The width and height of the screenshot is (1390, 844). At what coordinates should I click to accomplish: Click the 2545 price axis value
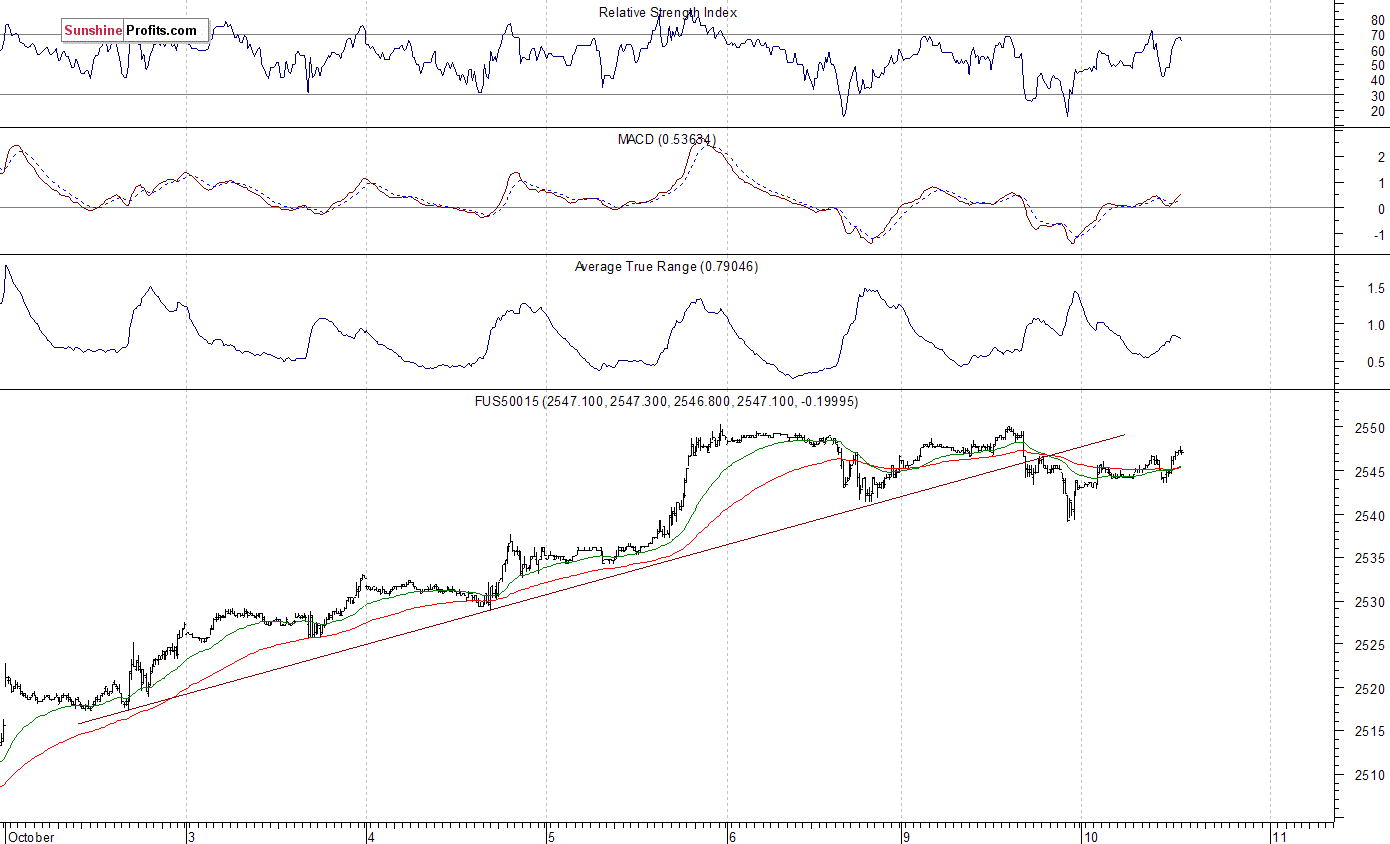click(1371, 471)
